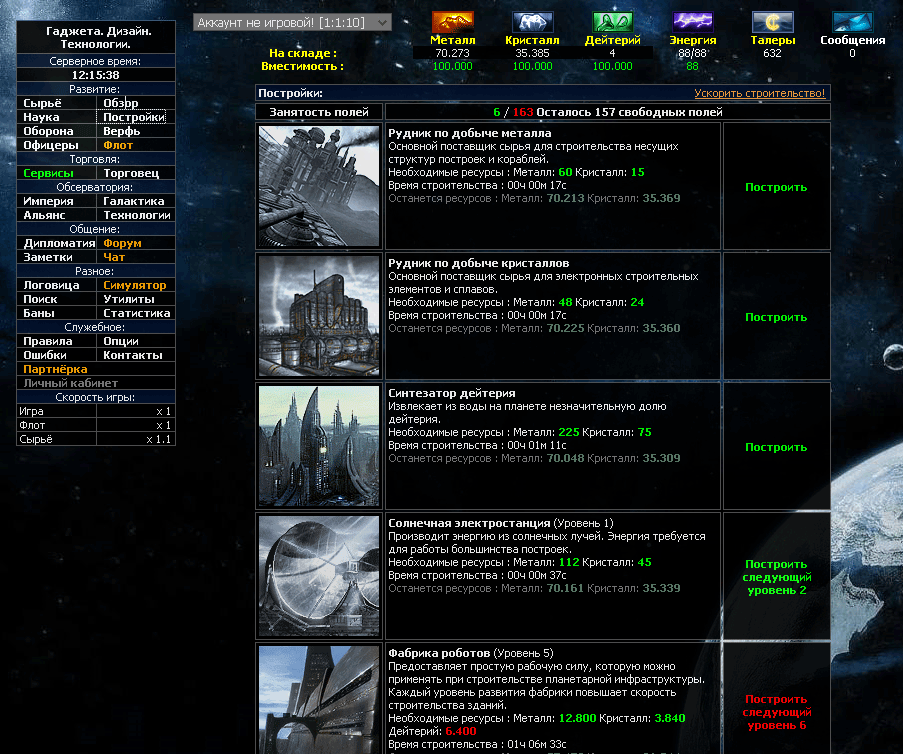Click the Талеры coin icon
This screenshot has width=903, height=754.
coord(772,22)
